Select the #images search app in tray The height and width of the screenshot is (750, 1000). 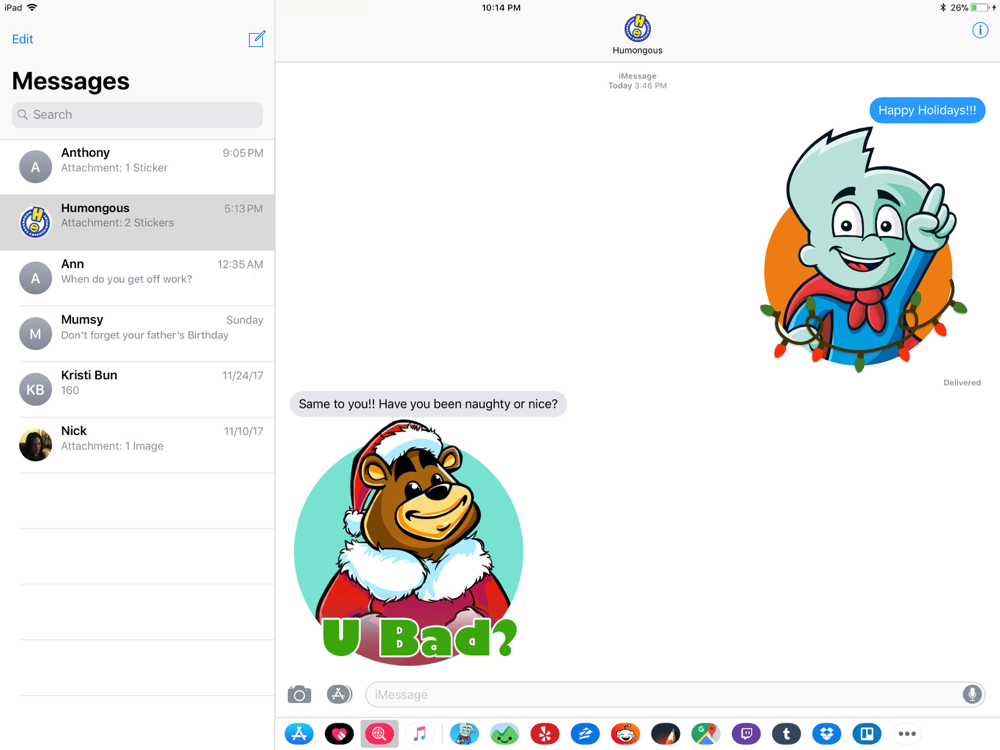point(379,733)
